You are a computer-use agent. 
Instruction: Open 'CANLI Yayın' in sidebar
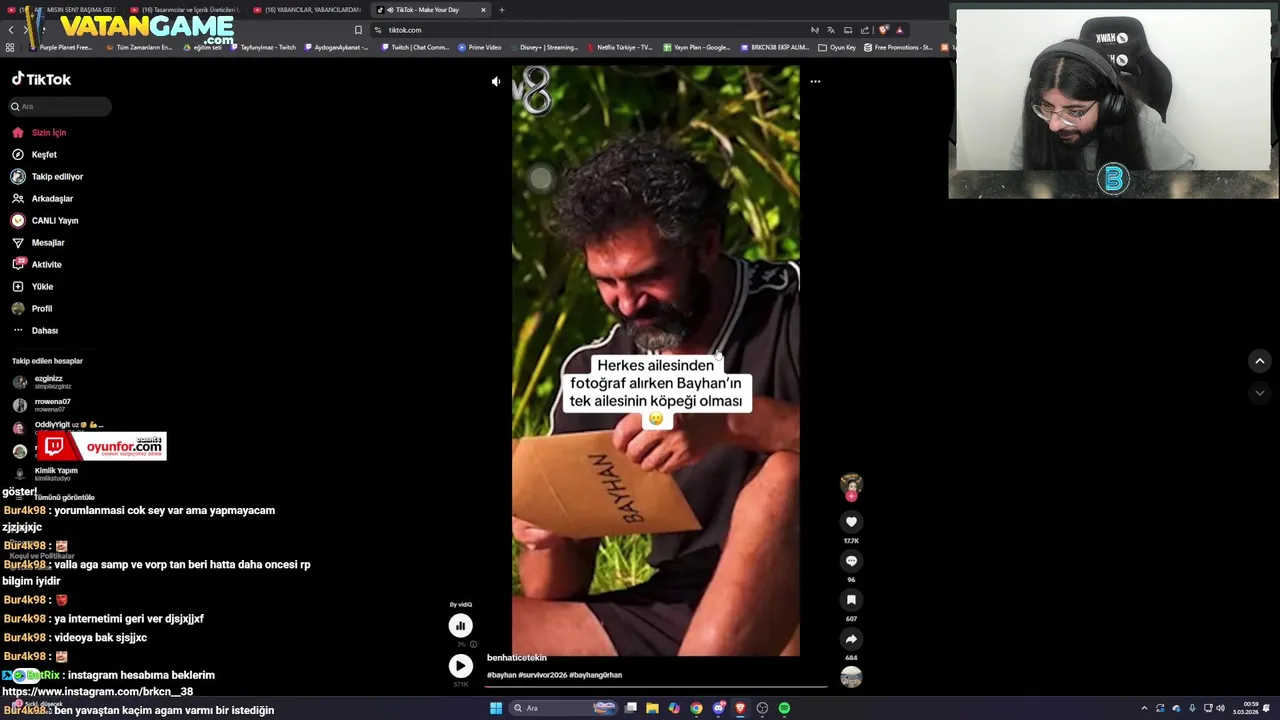44,220
